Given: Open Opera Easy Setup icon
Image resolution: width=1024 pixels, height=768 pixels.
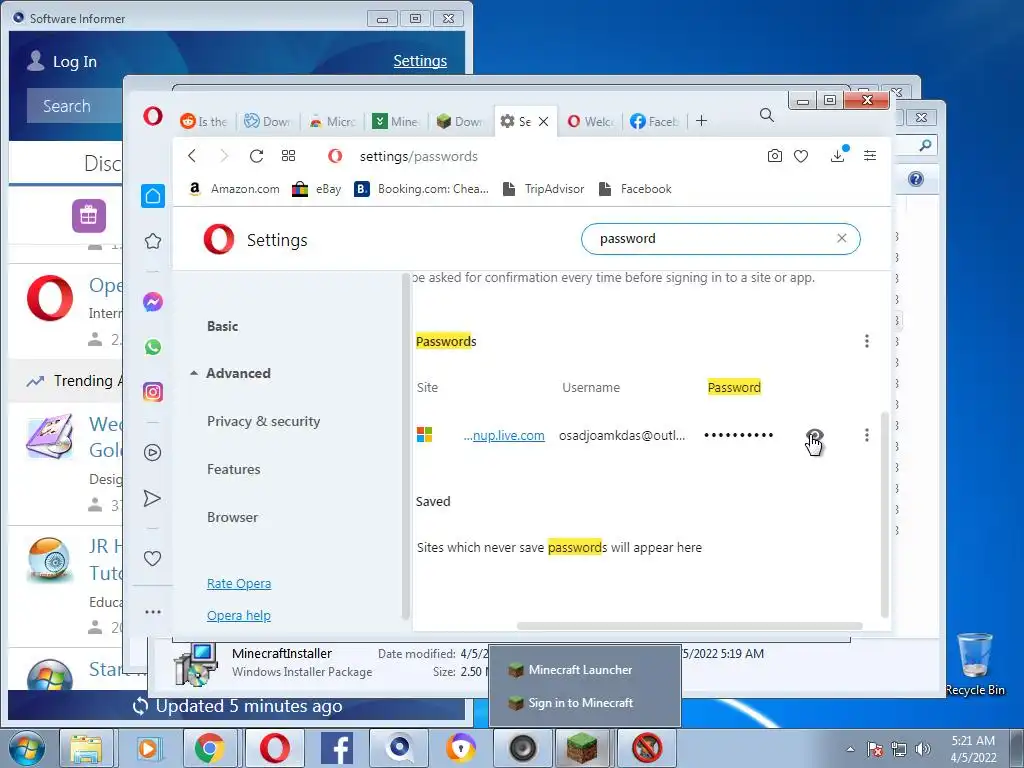Looking at the screenshot, I should click(870, 155).
